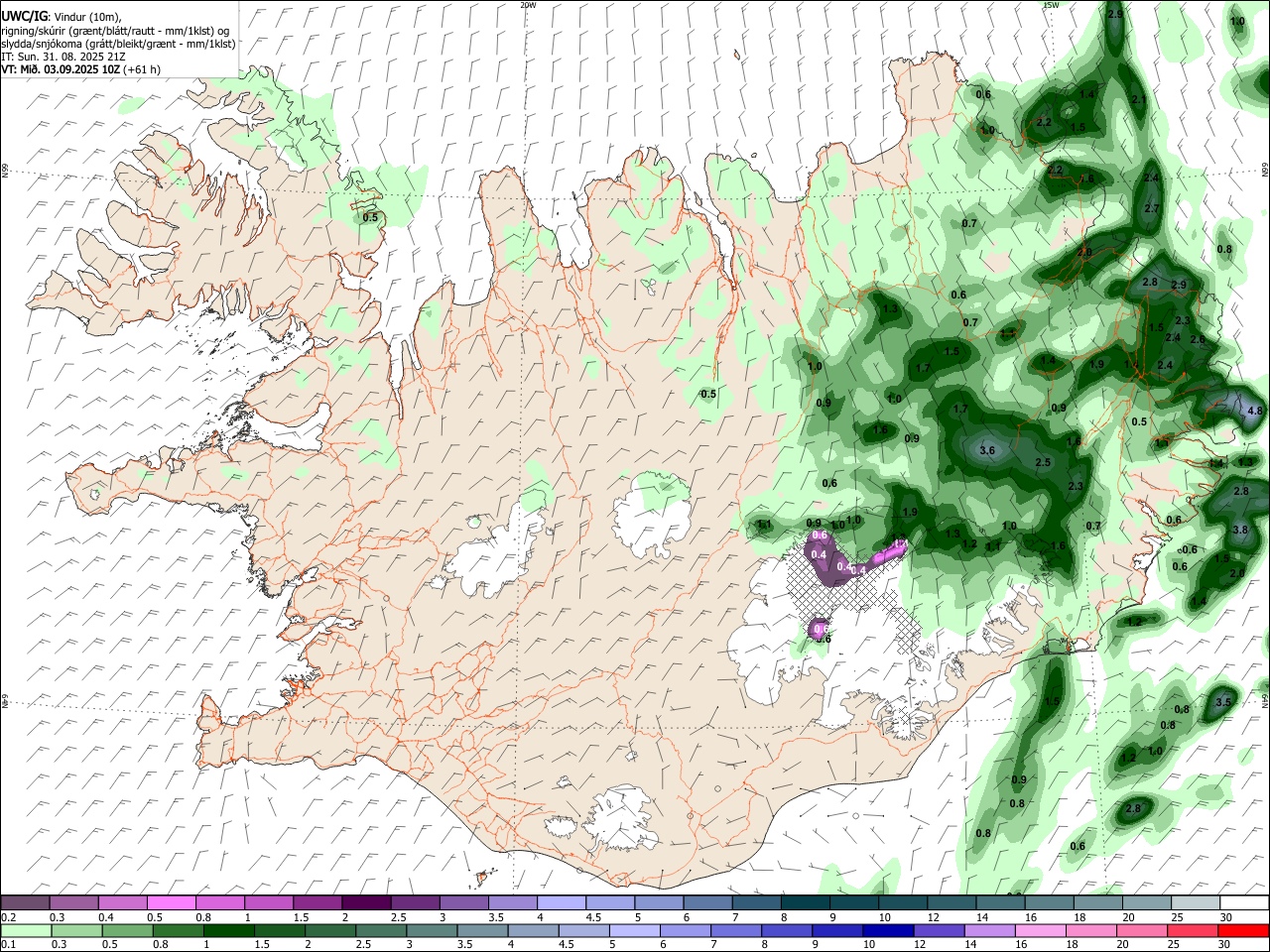This screenshot has width=1270, height=952.
Task: Select the 3.8 precipitation value near the east coast
Action: (1240, 530)
